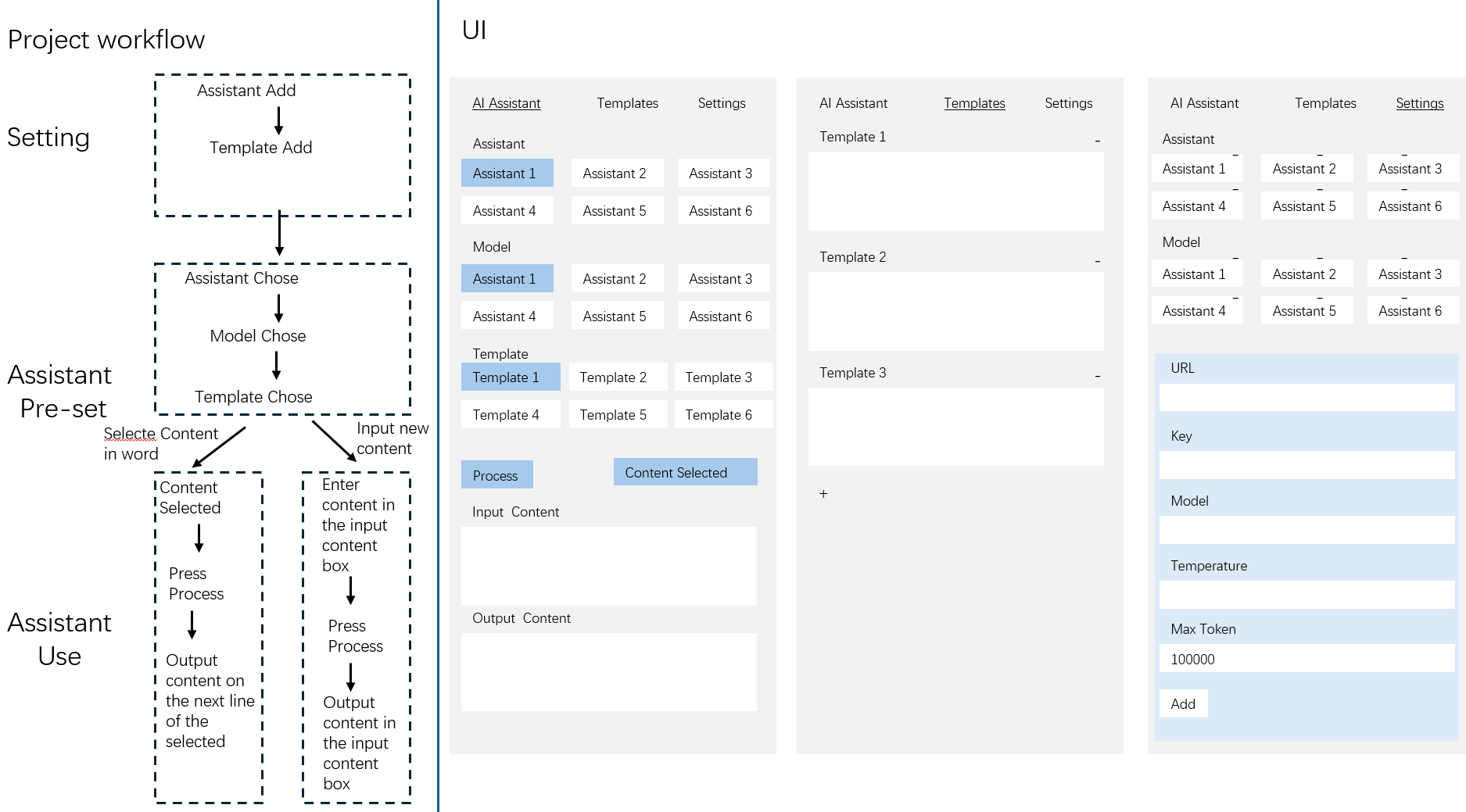
Task: Open the underlined Templates tab
Action: (x=974, y=103)
